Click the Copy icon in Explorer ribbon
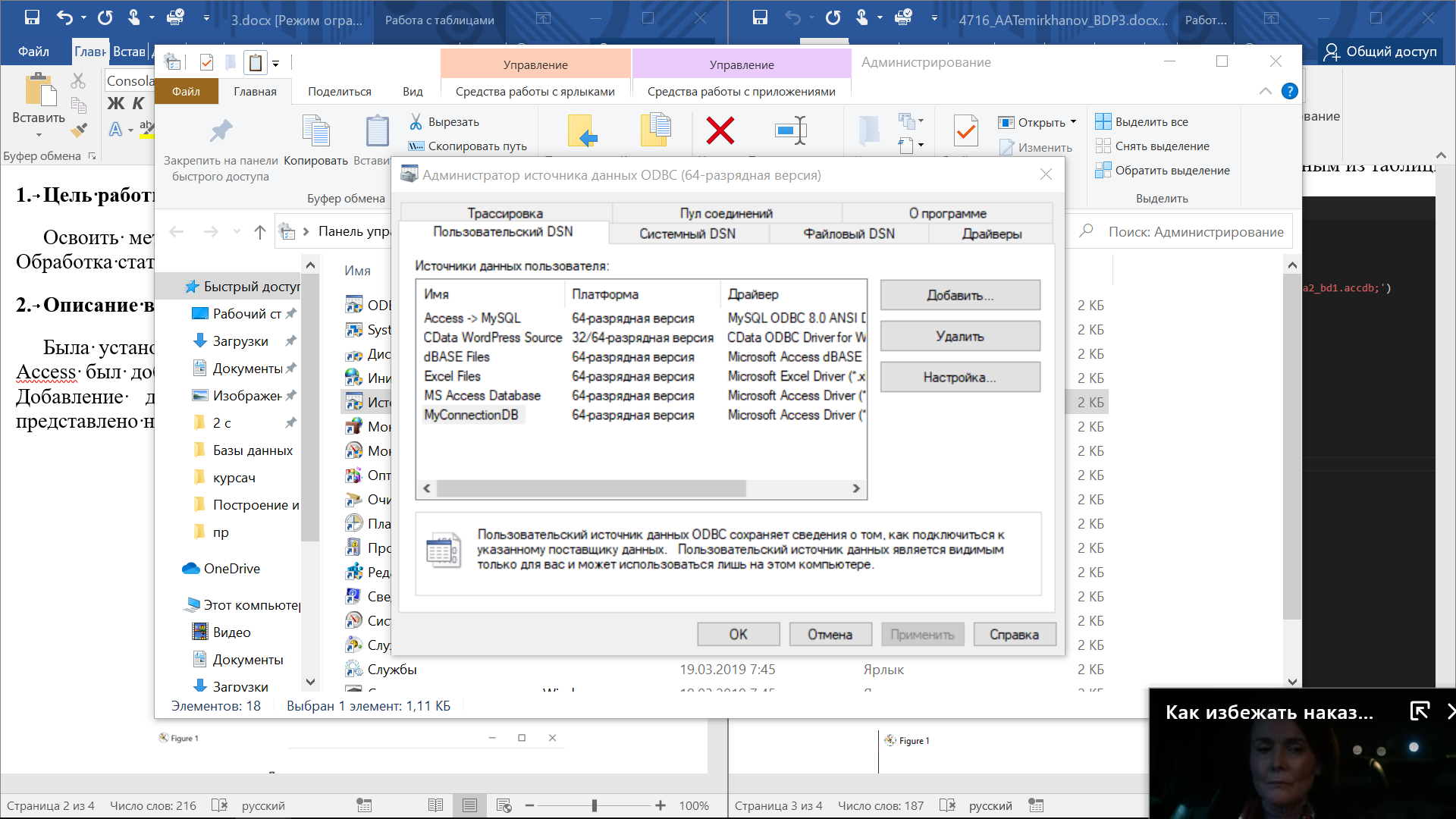 pos(315,130)
